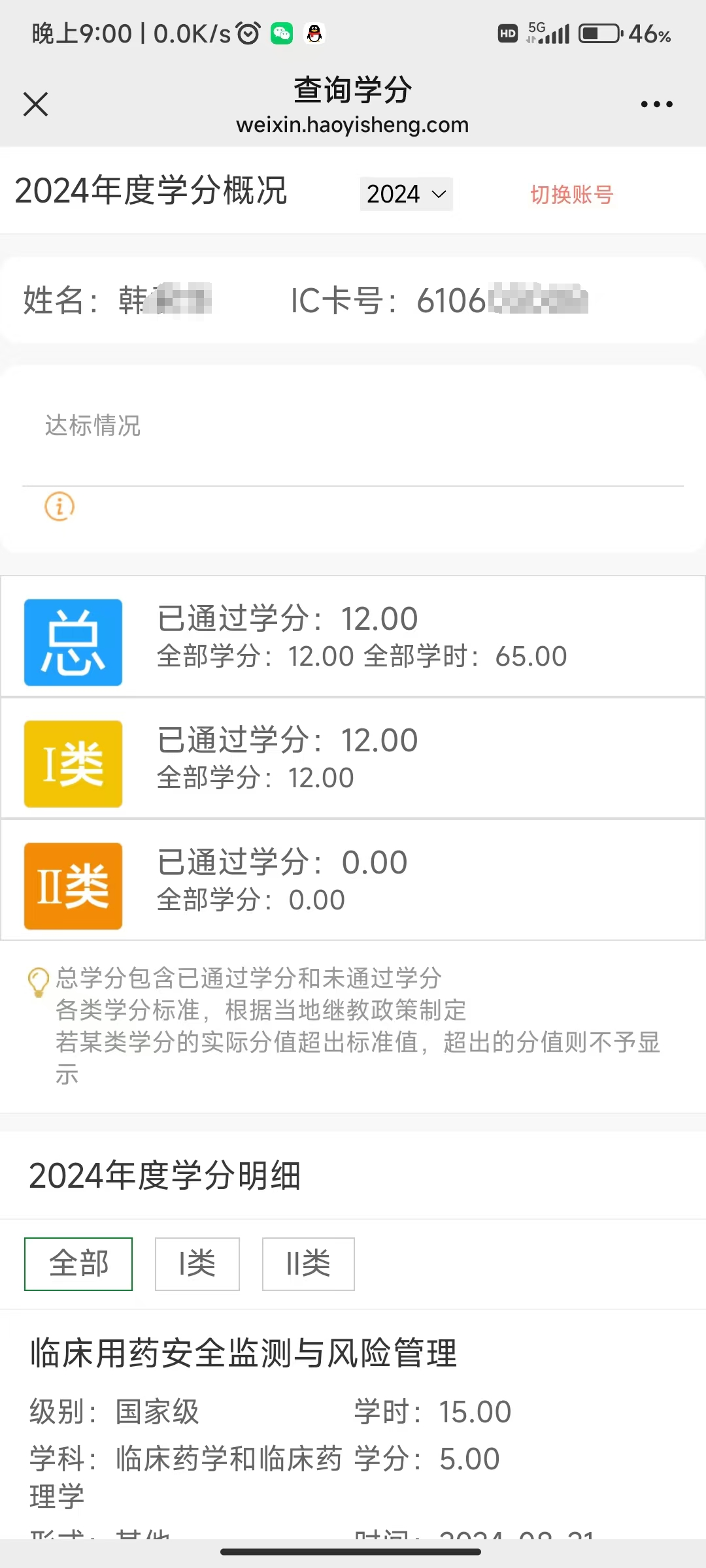Expand the 2024 year dropdown
Viewport: 706px width, 1568px height.
[x=406, y=194]
